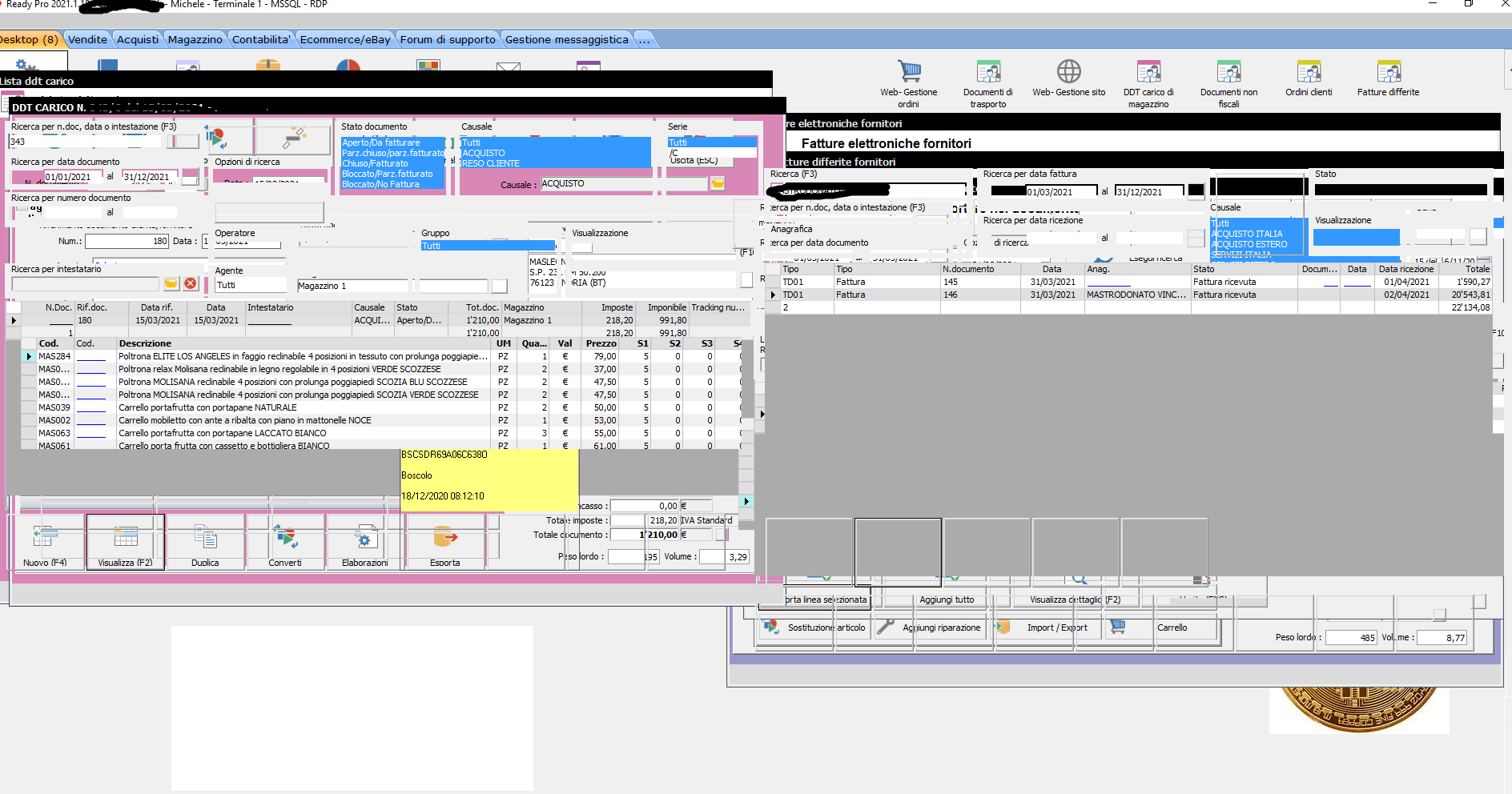Image resolution: width=1512 pixels, height=794 pixels.
Task: Open Elaborazioni gear icon
Action: [365, 538]
